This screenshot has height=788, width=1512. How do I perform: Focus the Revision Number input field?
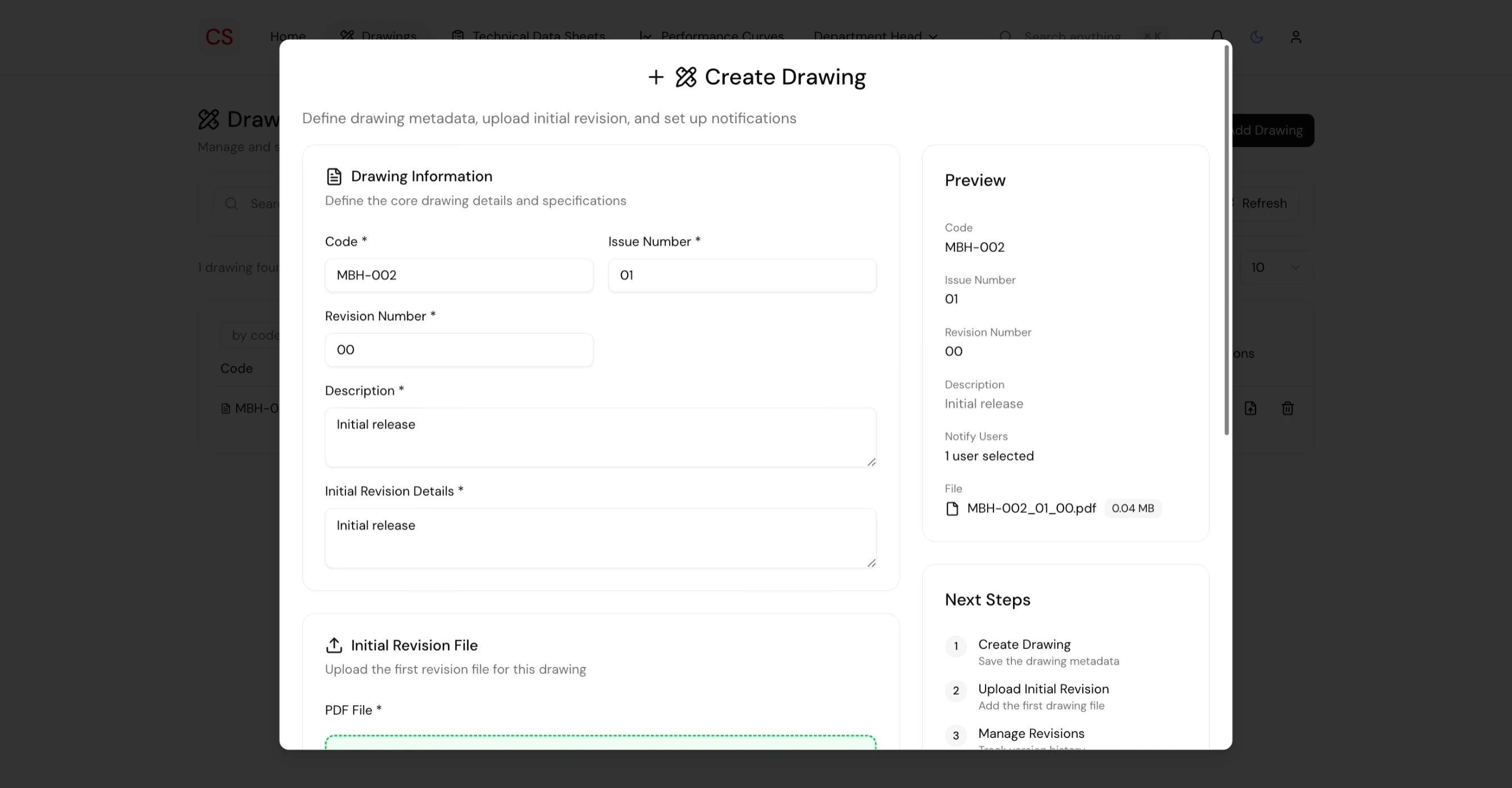(459, 350)
